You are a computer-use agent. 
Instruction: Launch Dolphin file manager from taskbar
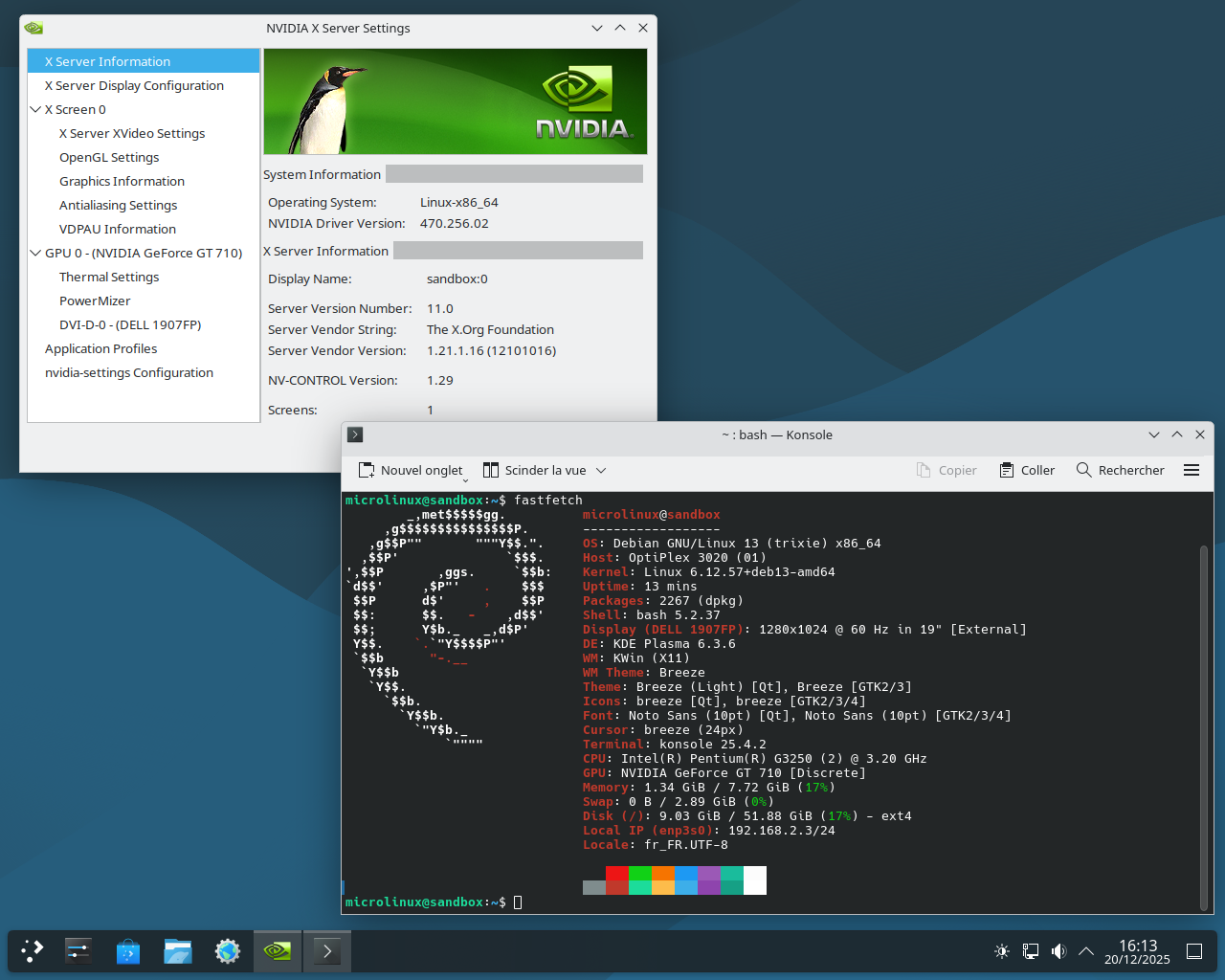(x=178, y=951)
